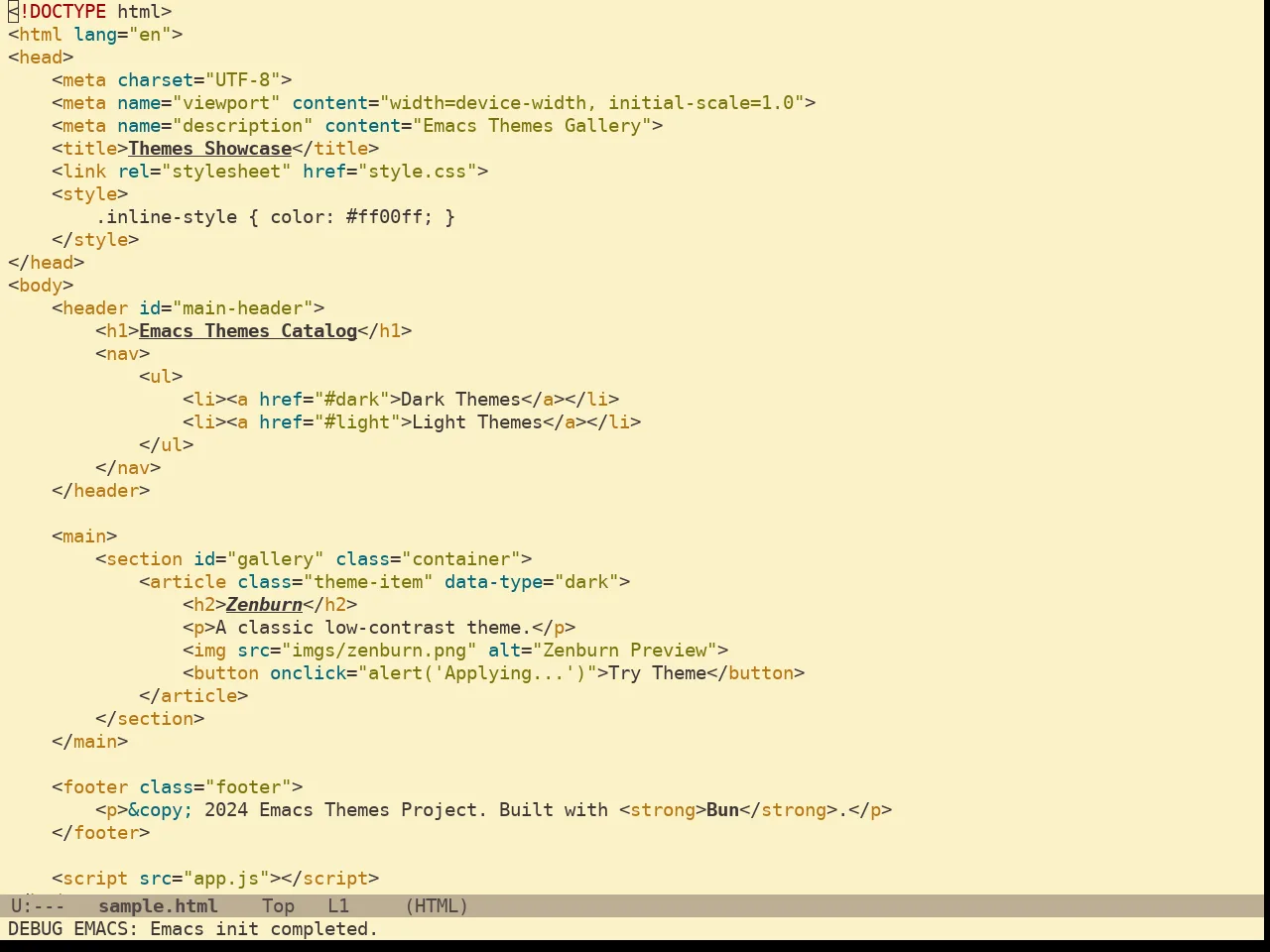Click the bold Bun text in strong tag

point(723,810)
